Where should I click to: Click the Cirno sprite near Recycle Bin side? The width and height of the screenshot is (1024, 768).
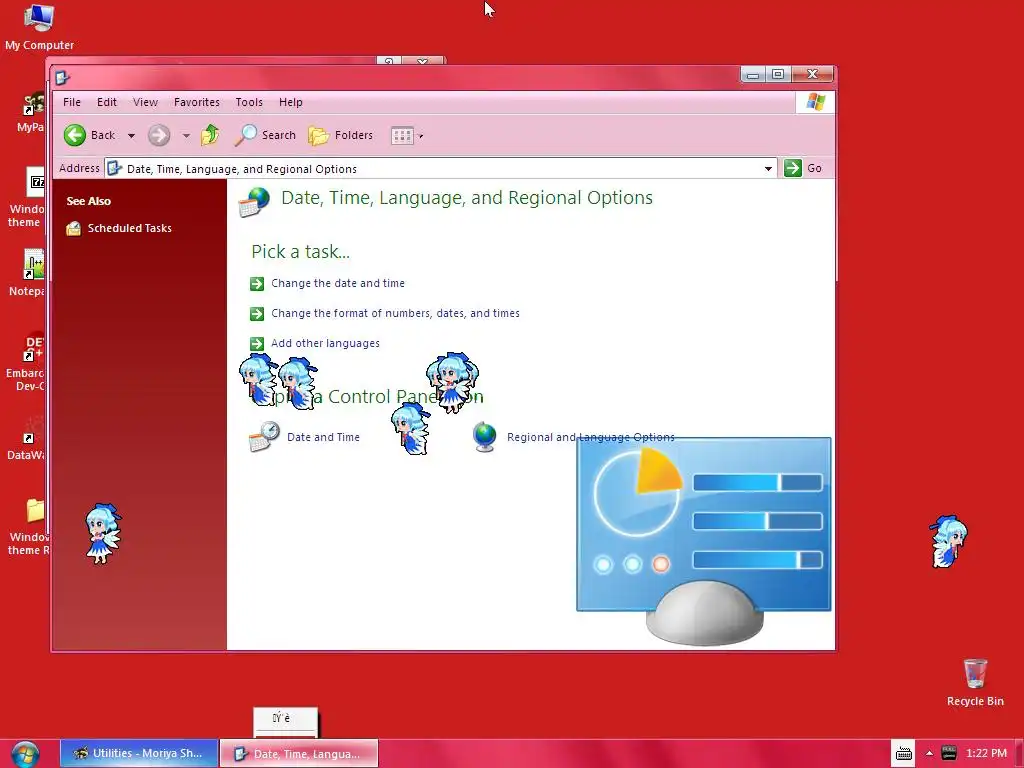tap(949, 541)
